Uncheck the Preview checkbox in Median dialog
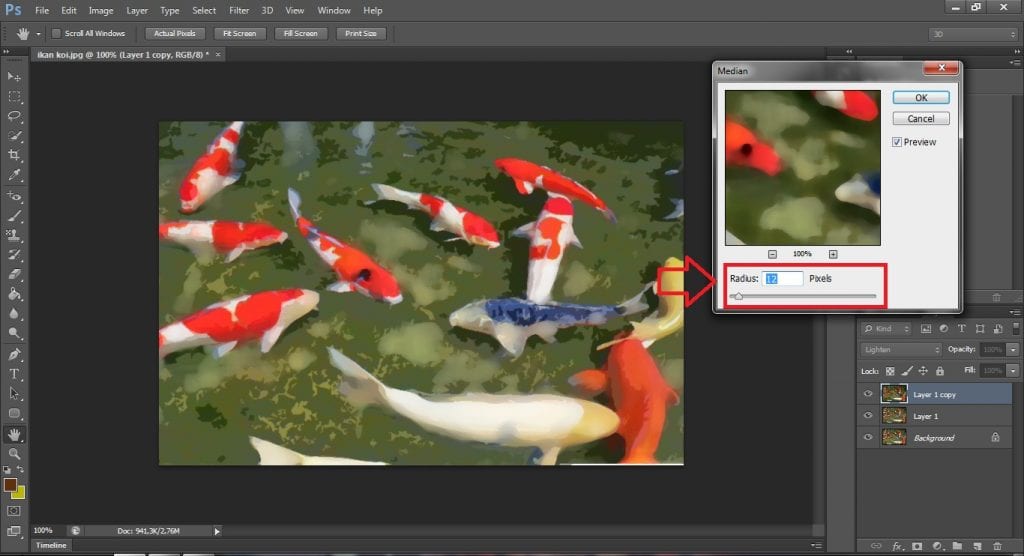The width and height of the screenshot is (1024, 556). tap(897, 142)
